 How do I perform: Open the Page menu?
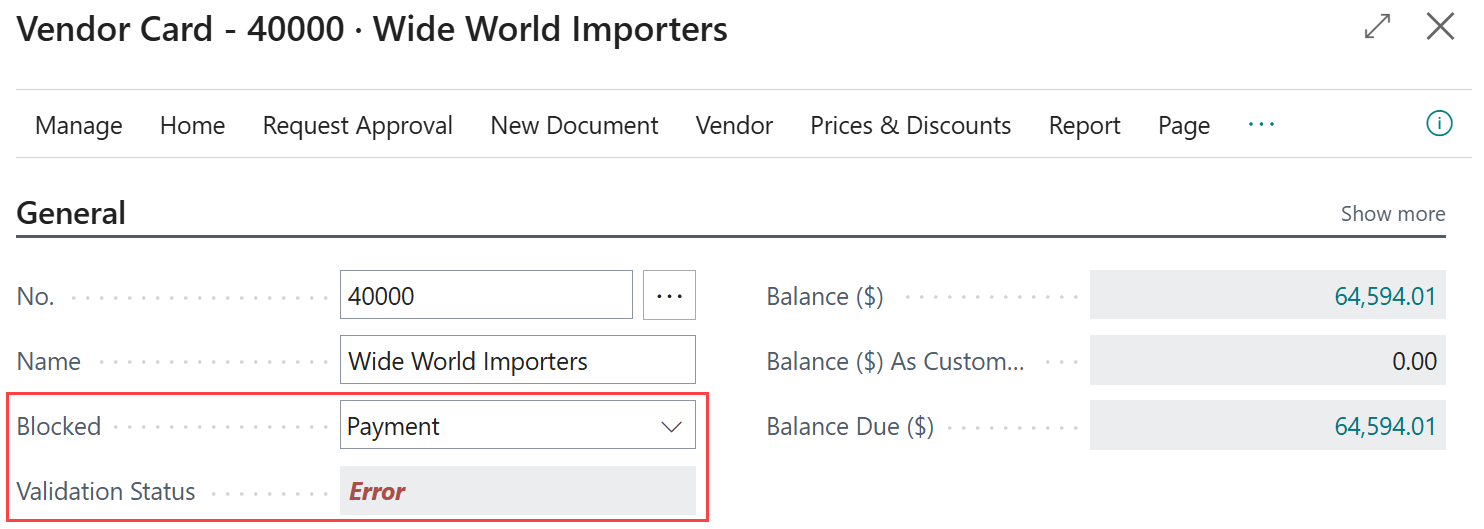[1184, 126]
